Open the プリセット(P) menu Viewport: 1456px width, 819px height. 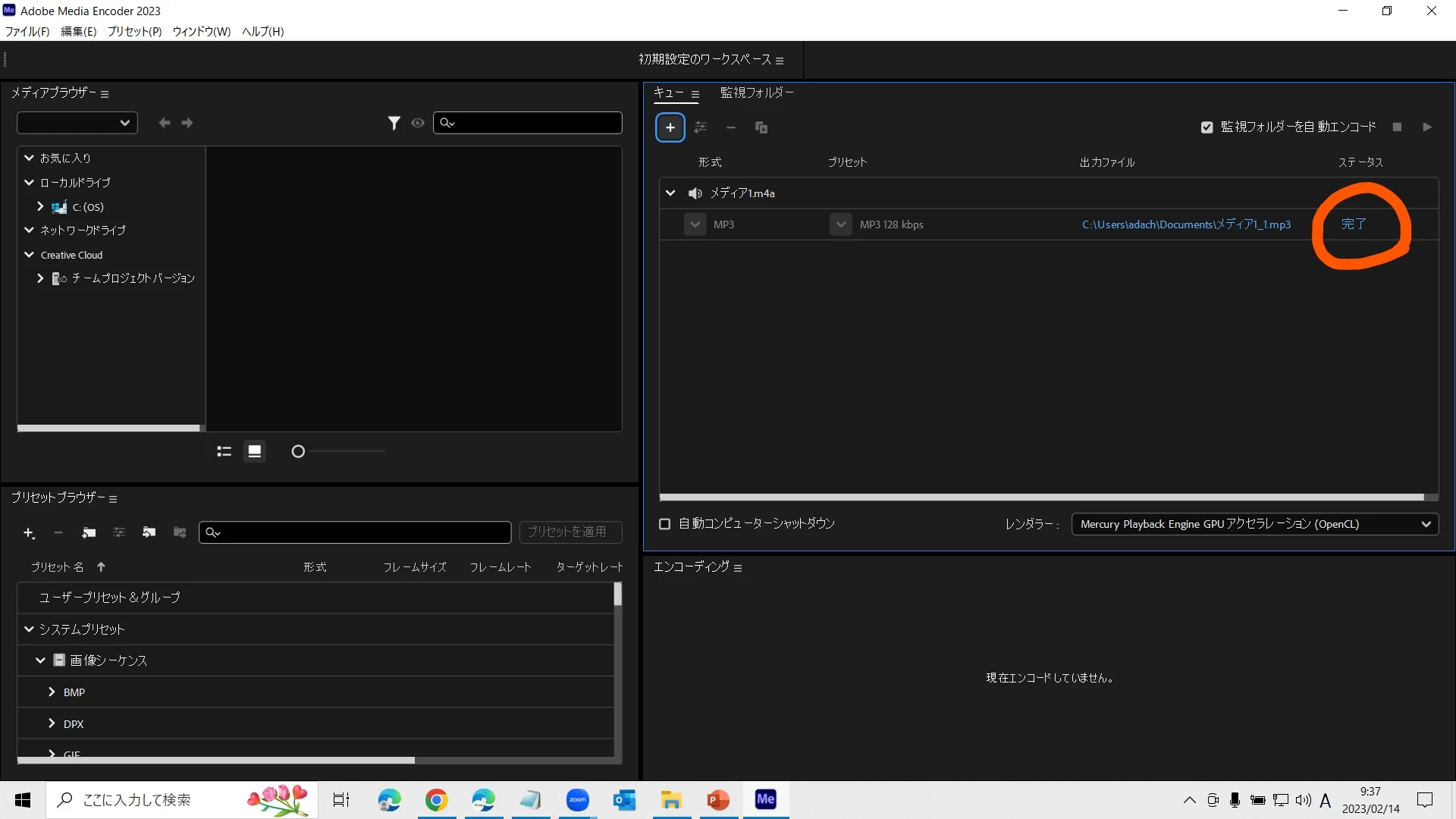134,31
